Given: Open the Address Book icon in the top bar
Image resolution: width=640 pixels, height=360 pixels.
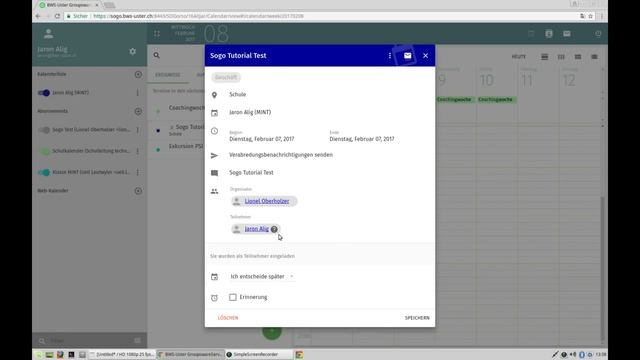Looking at the screenshot, I should (549, 34).
